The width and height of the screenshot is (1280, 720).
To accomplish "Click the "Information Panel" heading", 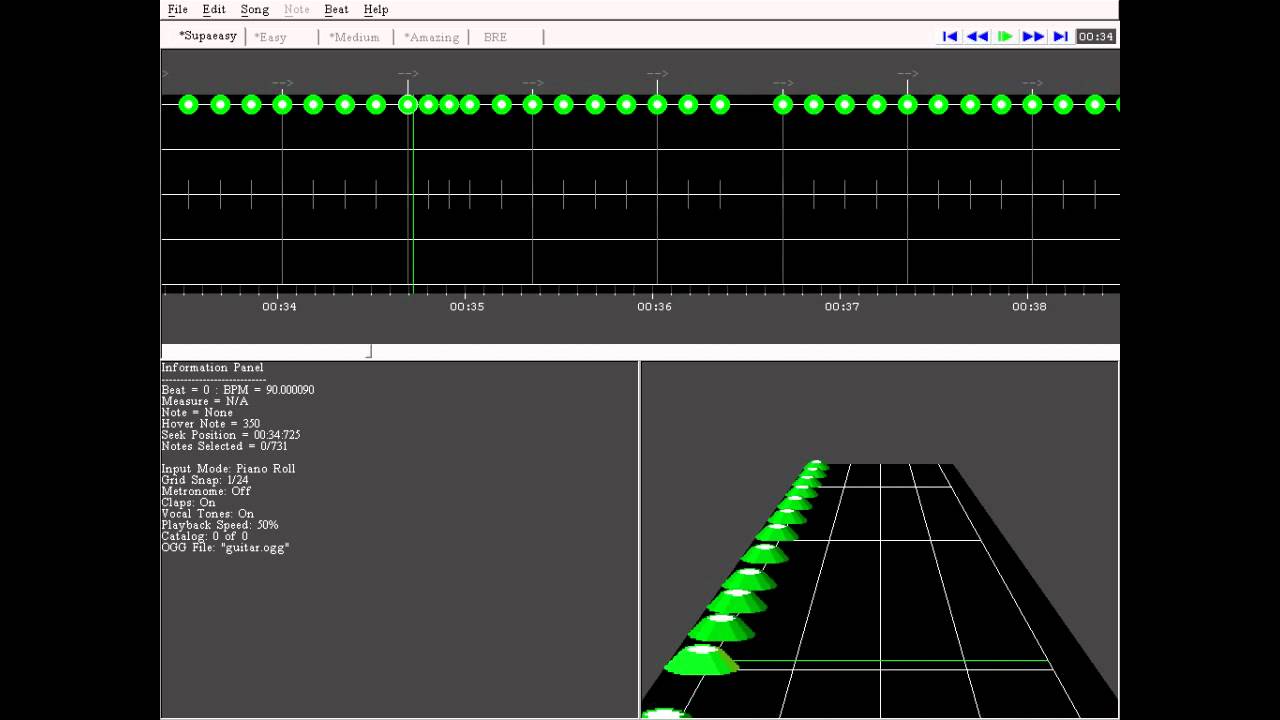I will [213, 368].
